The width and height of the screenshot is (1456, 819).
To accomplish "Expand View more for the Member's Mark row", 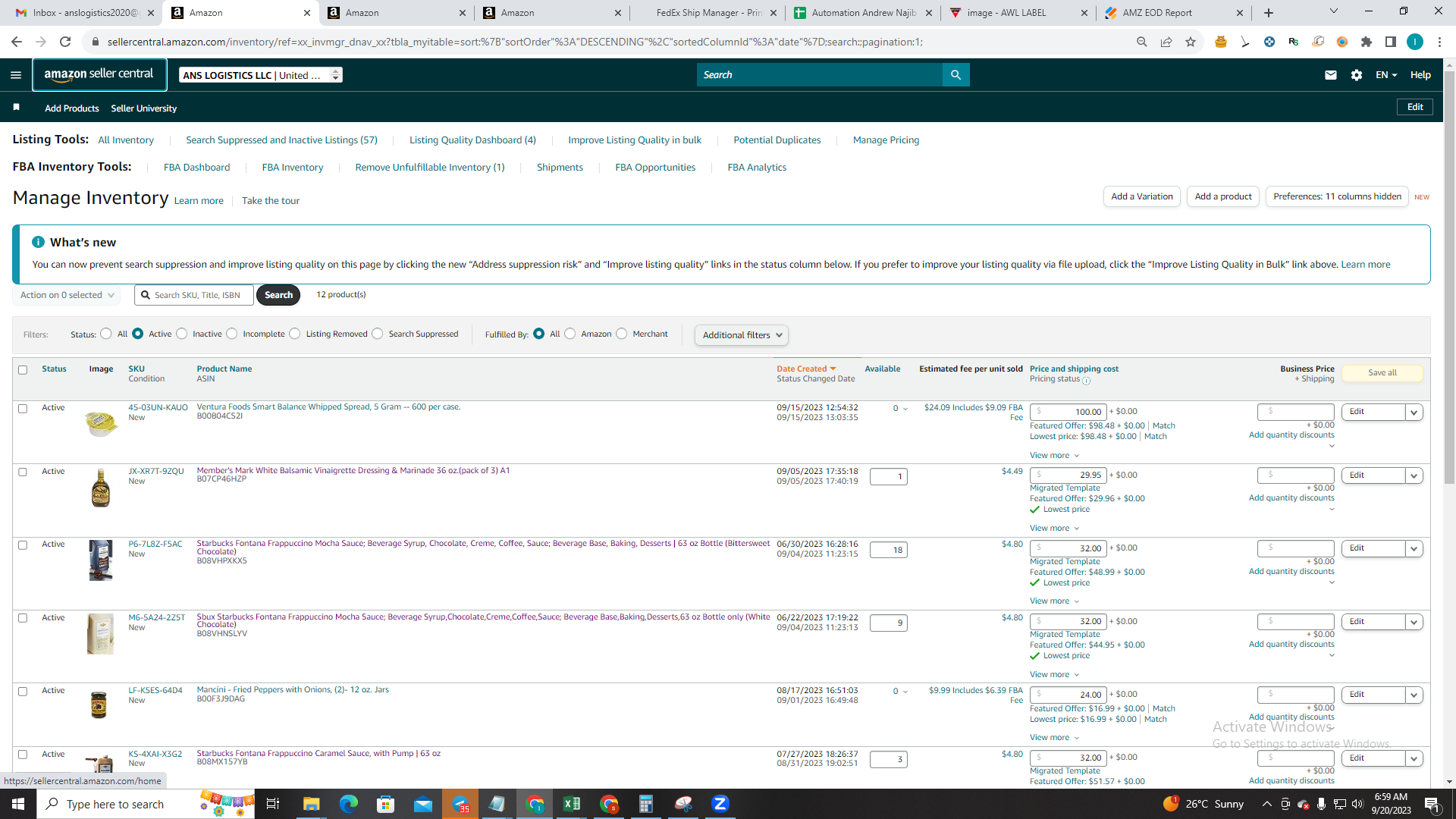I will click(1054, 529).
